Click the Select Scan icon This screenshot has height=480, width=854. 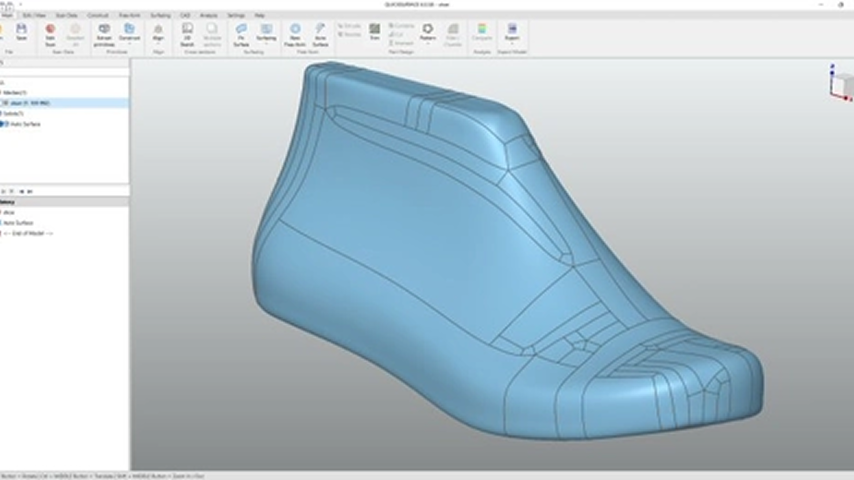coord(50,33)
